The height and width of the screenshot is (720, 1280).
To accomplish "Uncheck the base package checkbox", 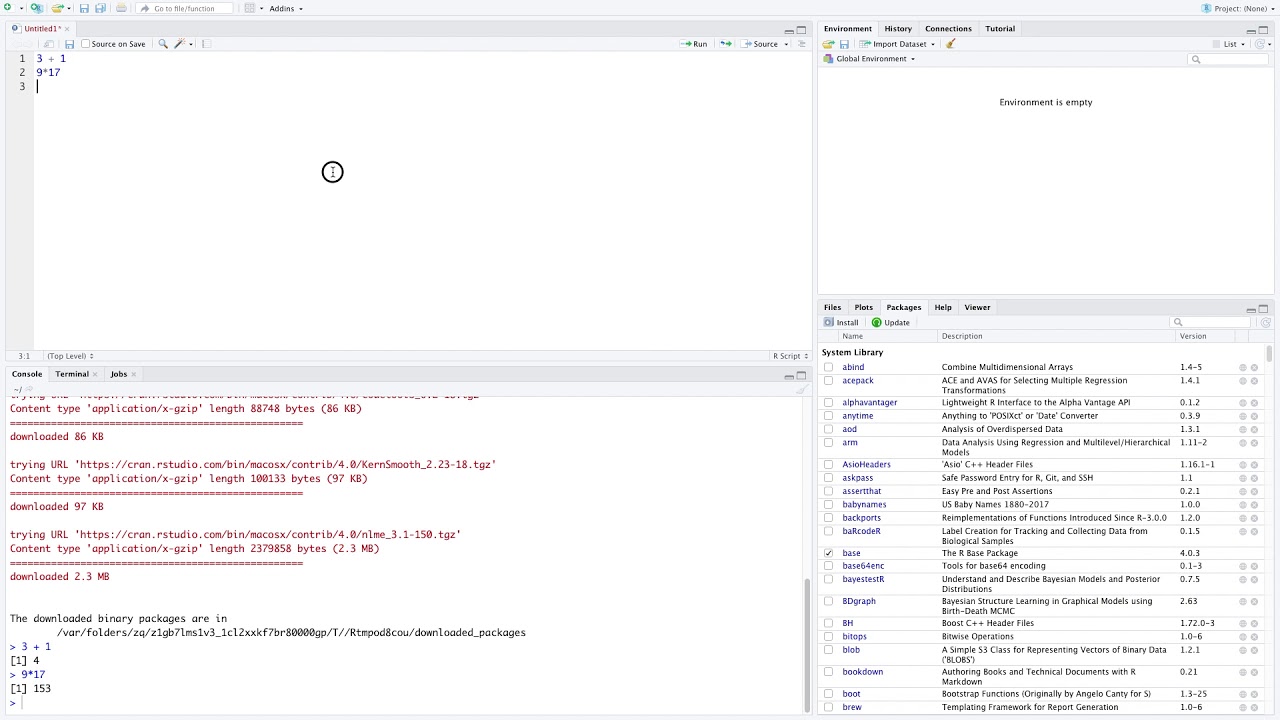I will coord(828,553).
